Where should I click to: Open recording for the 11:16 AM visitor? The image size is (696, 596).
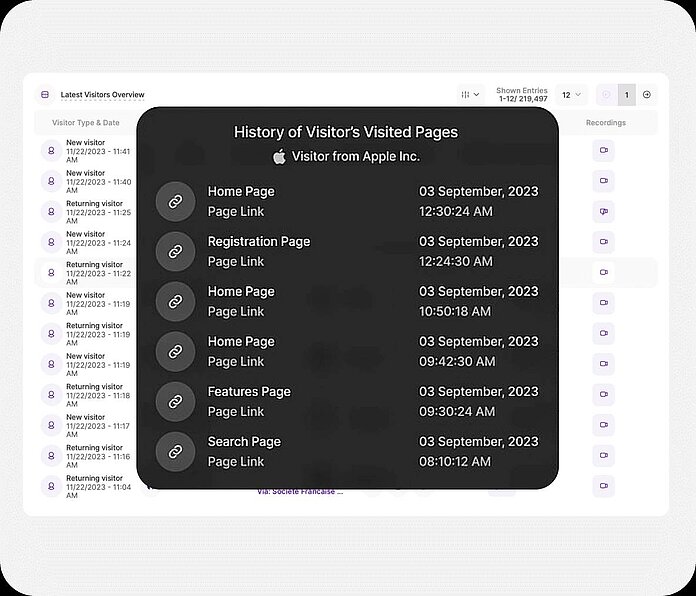(x=603, y=455)
